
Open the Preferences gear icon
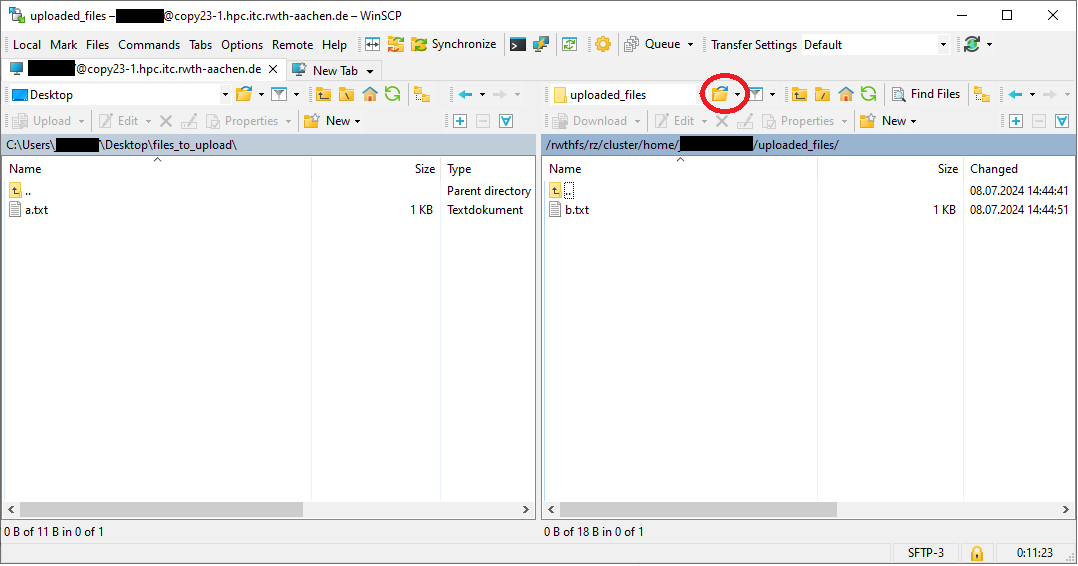(x=603, y=45)
